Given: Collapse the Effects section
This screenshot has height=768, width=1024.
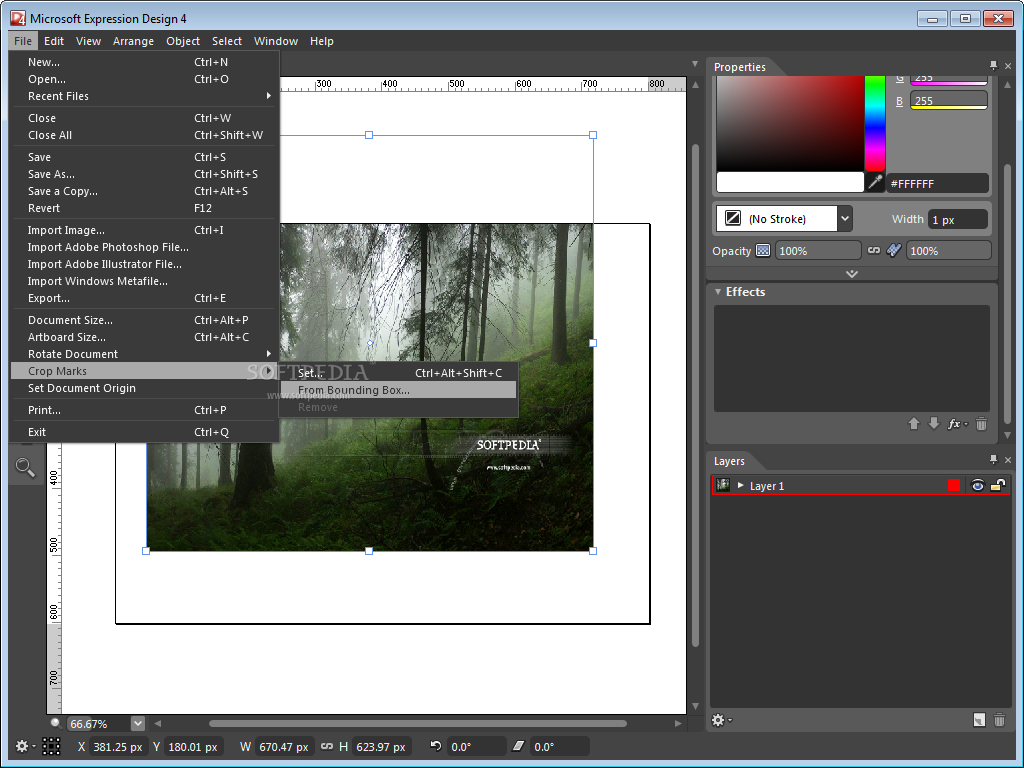Looking at the screenshot, I should pyautogui.click(x=718, y=292).
